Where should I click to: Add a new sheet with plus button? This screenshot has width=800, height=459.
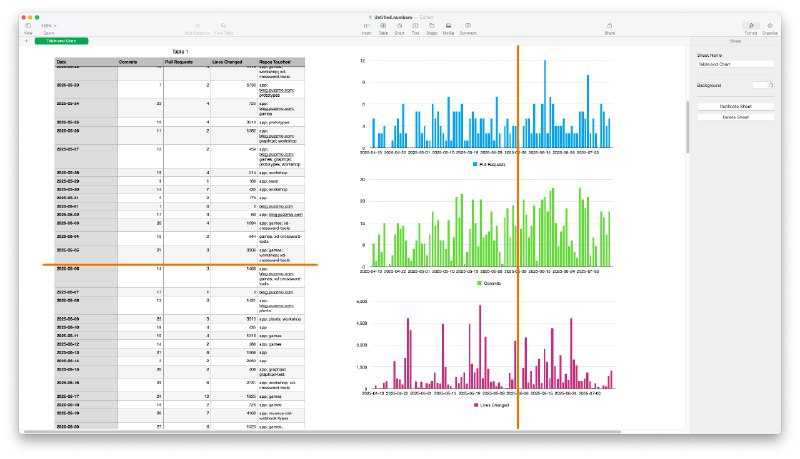point(27,41)
